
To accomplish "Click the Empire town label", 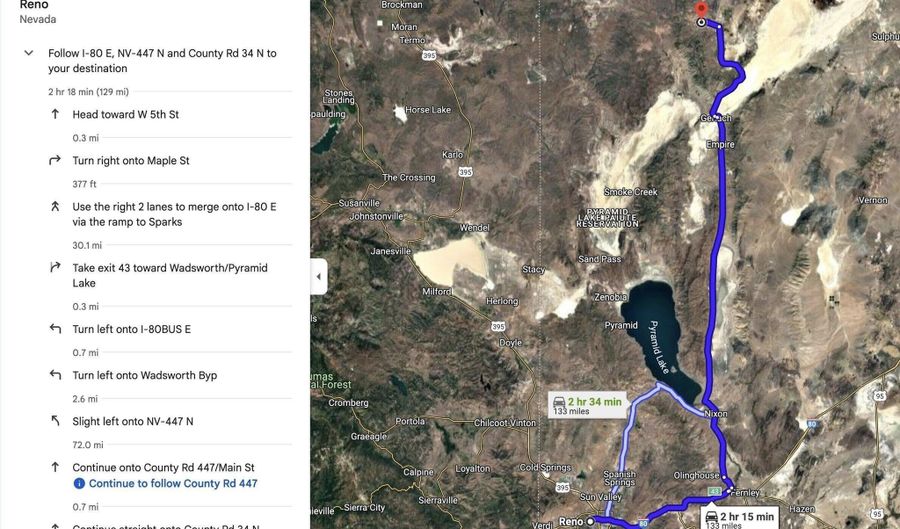I will [x=720, y=145].
